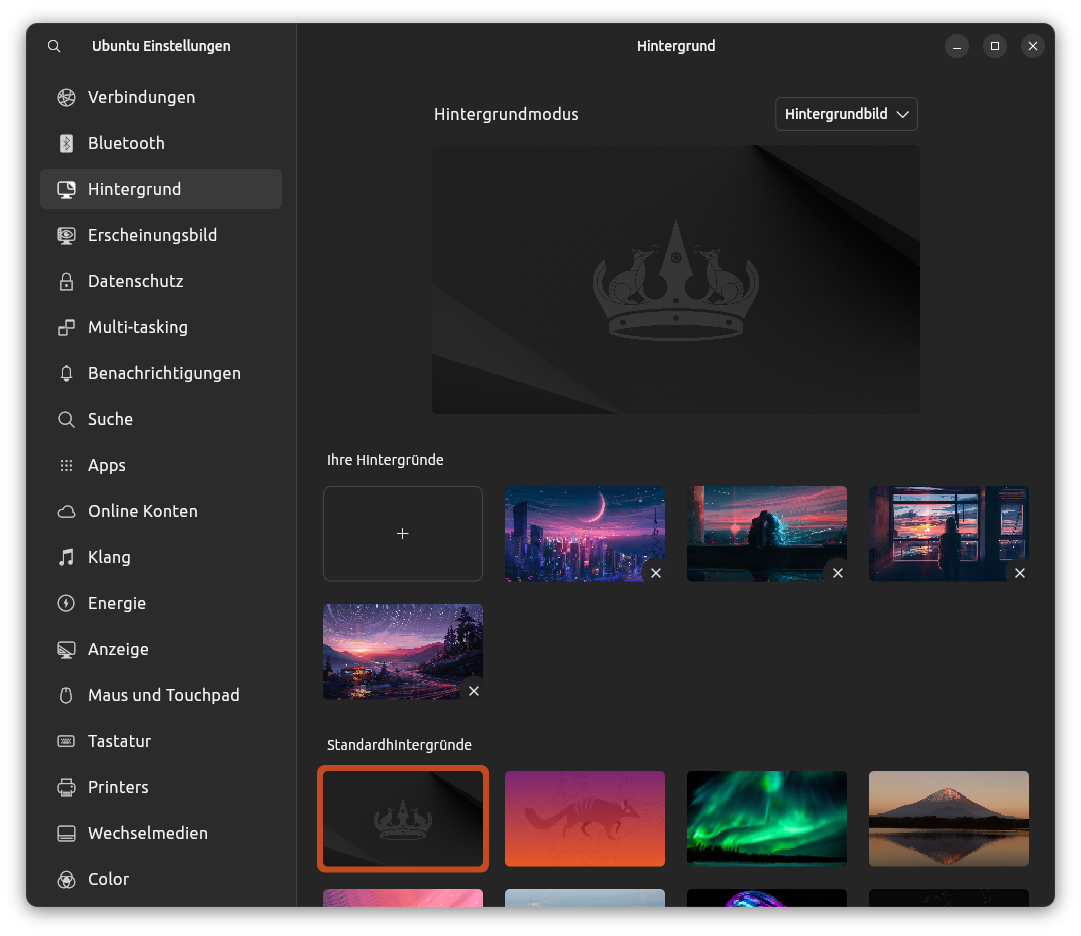1081x936 pixels.
Task: Click the Klang music note icon
Action: click(x=66, y=557)
